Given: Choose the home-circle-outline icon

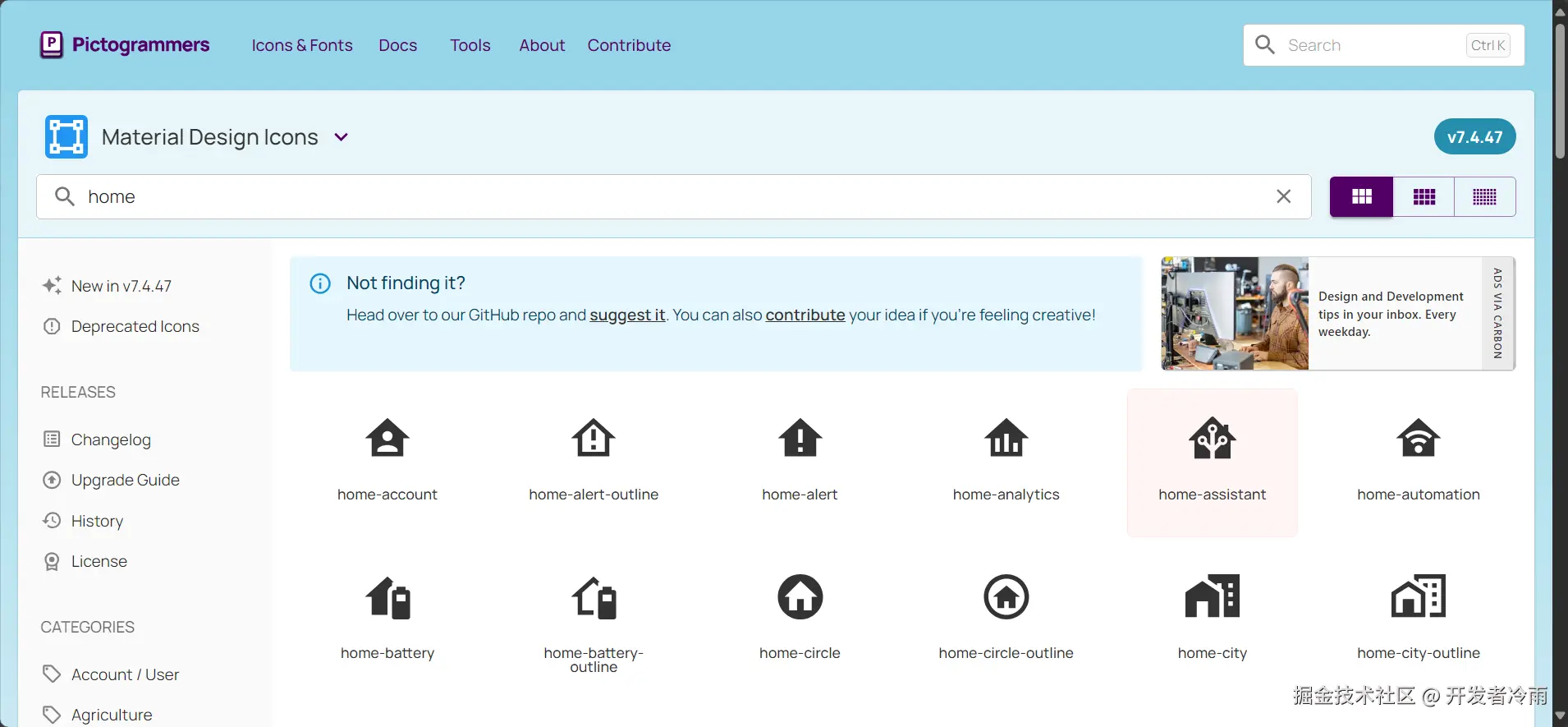Looking at the screenshot, I should tap(1006, 597).
